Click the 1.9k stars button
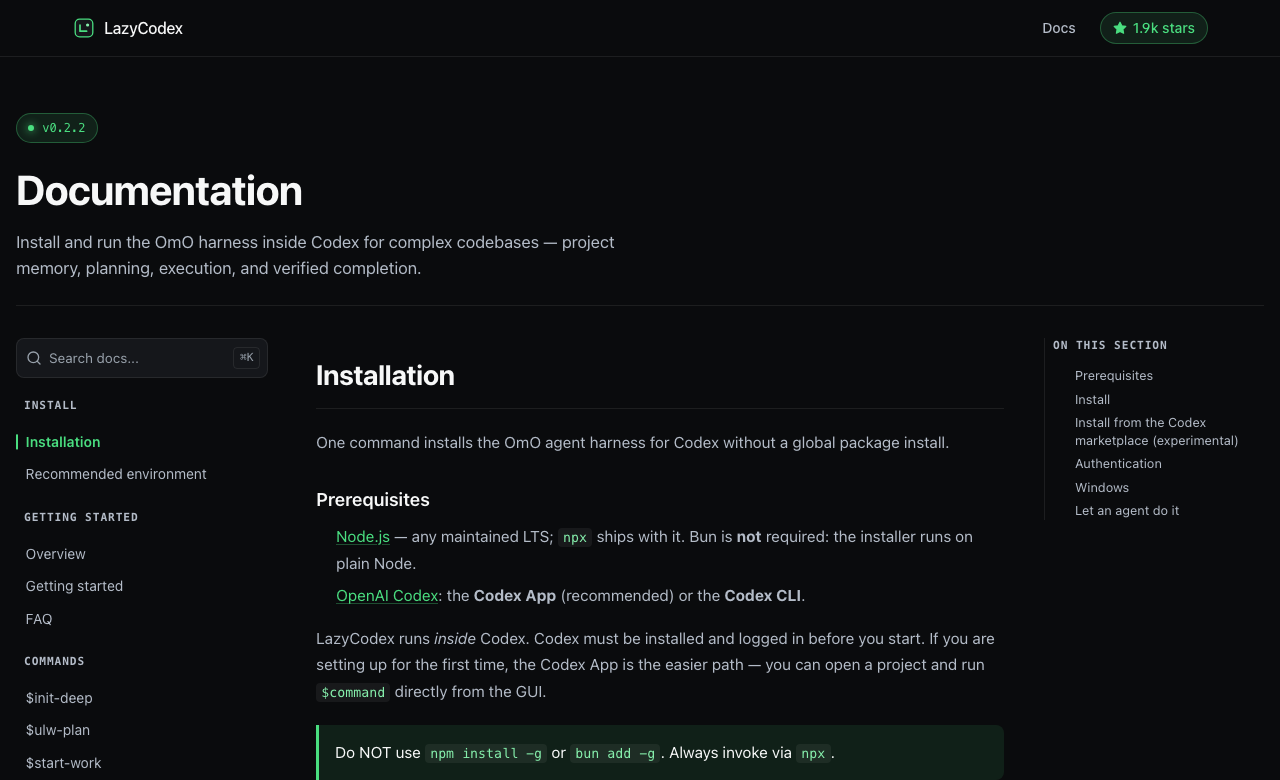This screenshot has width=1280, height=780. (x=1154, y=28)
